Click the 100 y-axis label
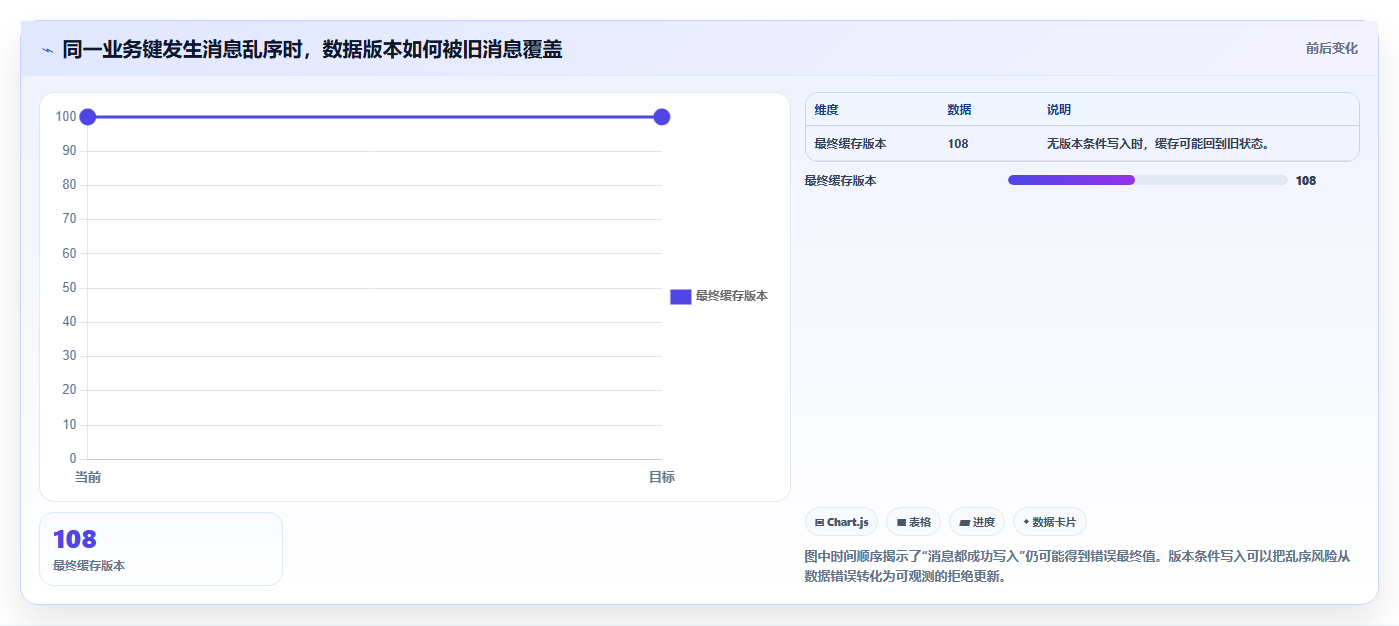Image resolution: width=1399 pixels, height=626 pixels. (66, 117)
